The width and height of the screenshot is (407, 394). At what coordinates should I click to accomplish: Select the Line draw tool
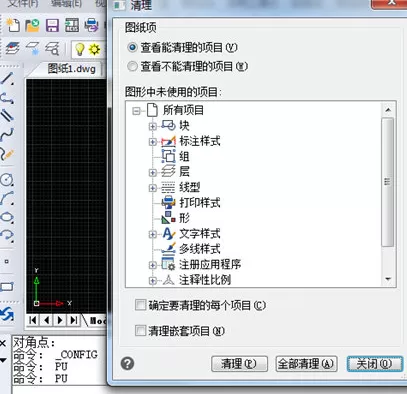pyautogui.click(x=7, y=79)
